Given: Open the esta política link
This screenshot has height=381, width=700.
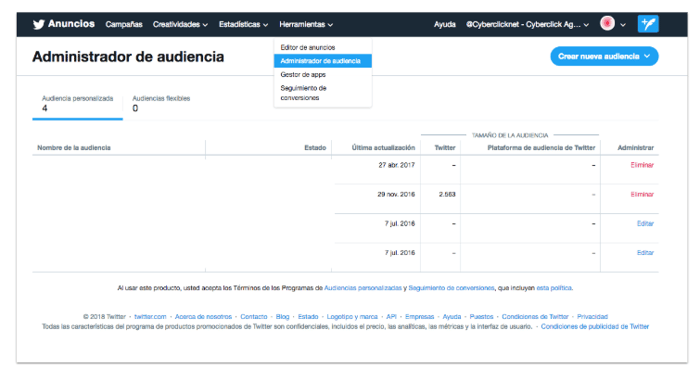Looking at the screenshot, I should [554, 288].
